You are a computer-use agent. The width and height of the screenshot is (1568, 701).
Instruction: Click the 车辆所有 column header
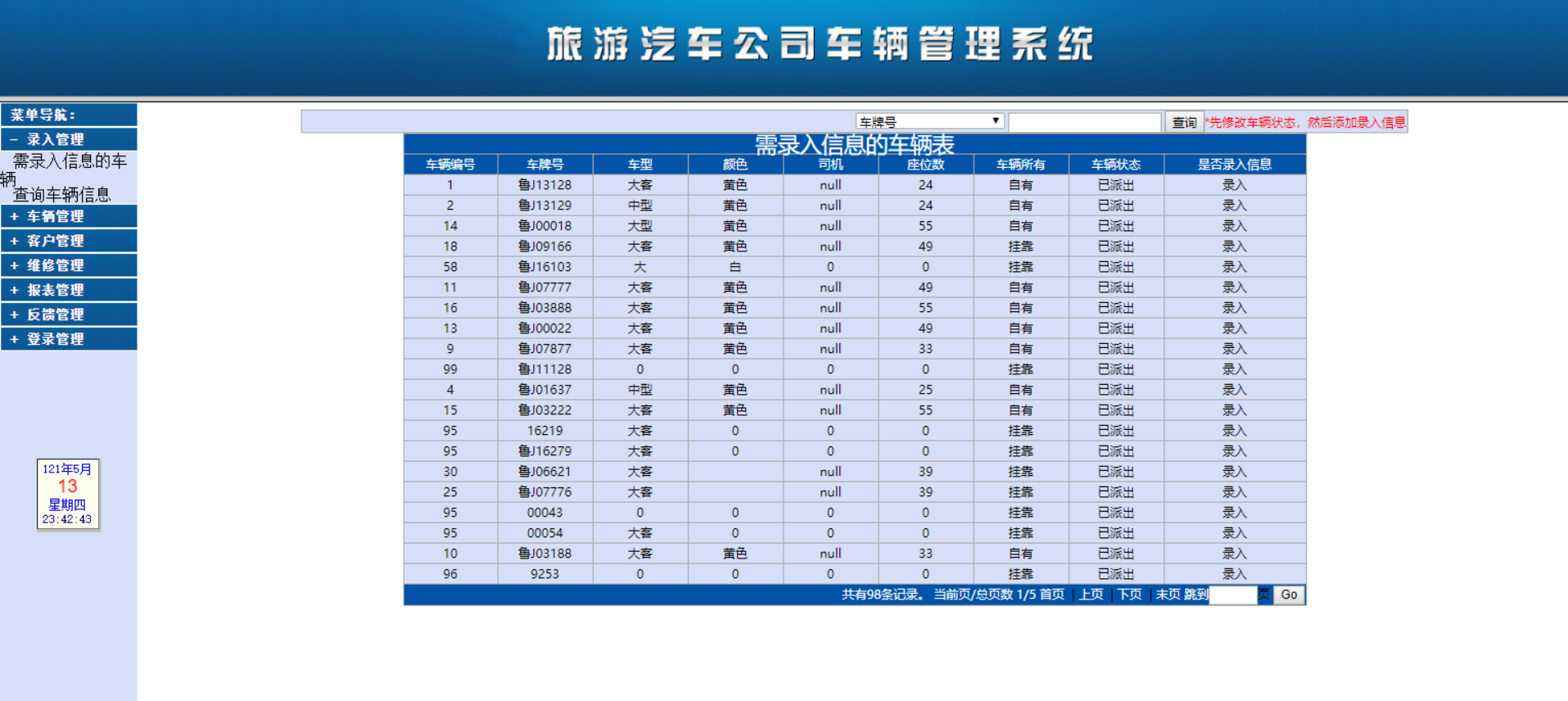(x=1020, y=165)
